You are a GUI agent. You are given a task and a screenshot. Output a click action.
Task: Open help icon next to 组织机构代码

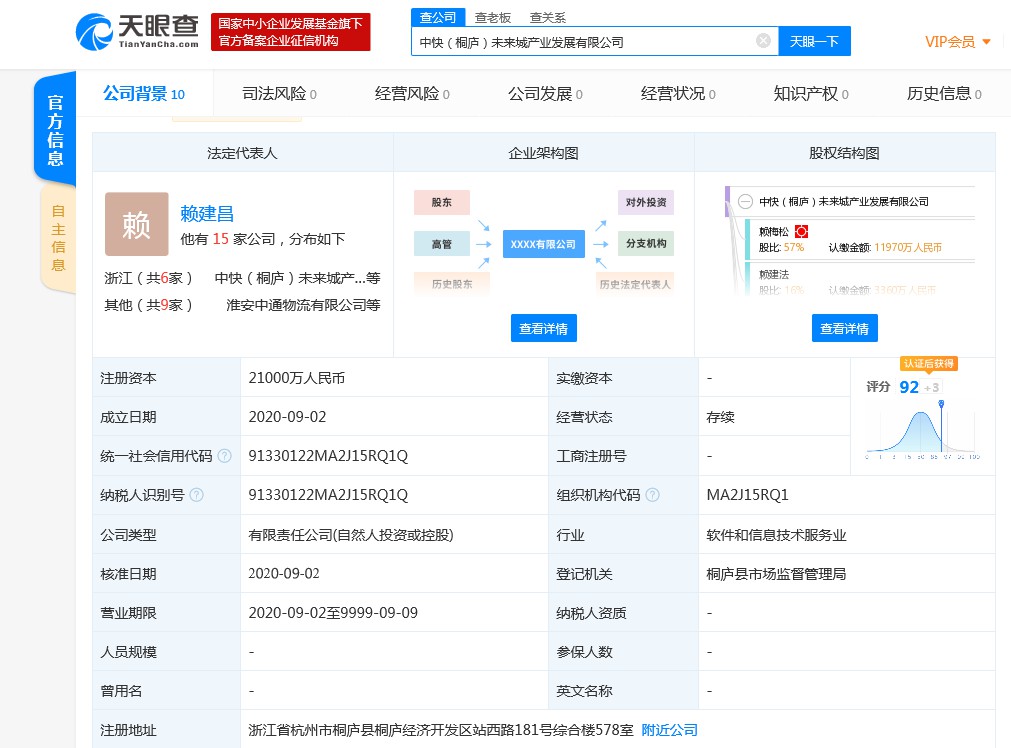pyautogui.click(x=653, y=495)
